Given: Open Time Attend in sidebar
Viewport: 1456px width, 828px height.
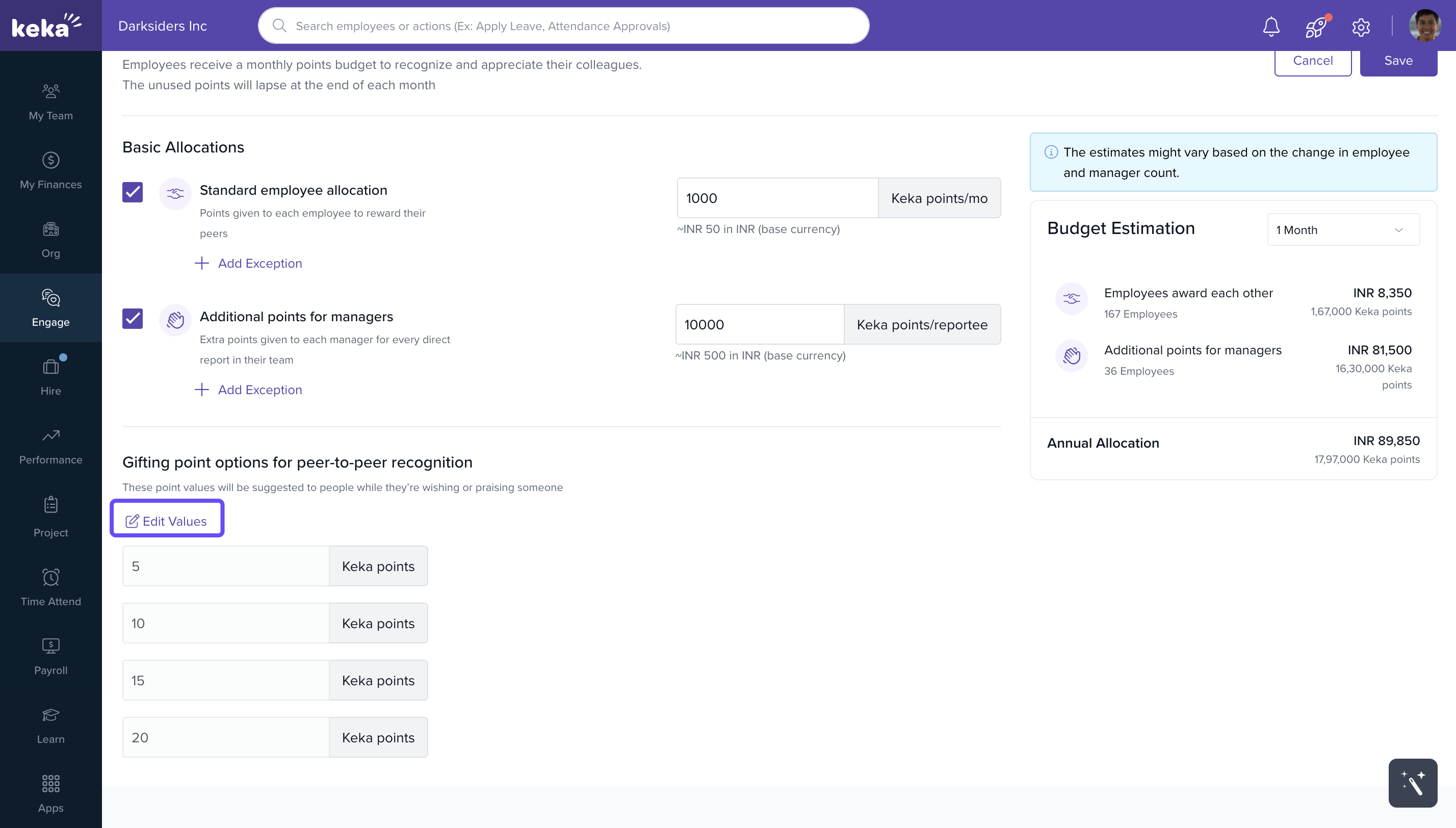Looking at the screenshot, I should click(x=50, y=587).
